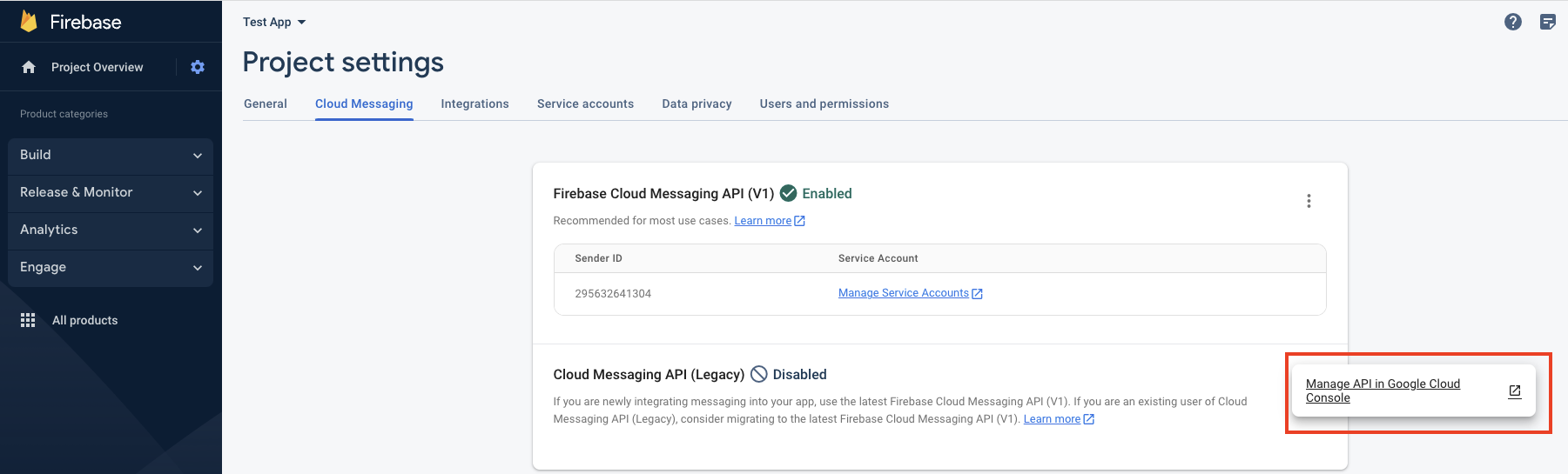Open the release notes feedback icon

[1548, 22]
